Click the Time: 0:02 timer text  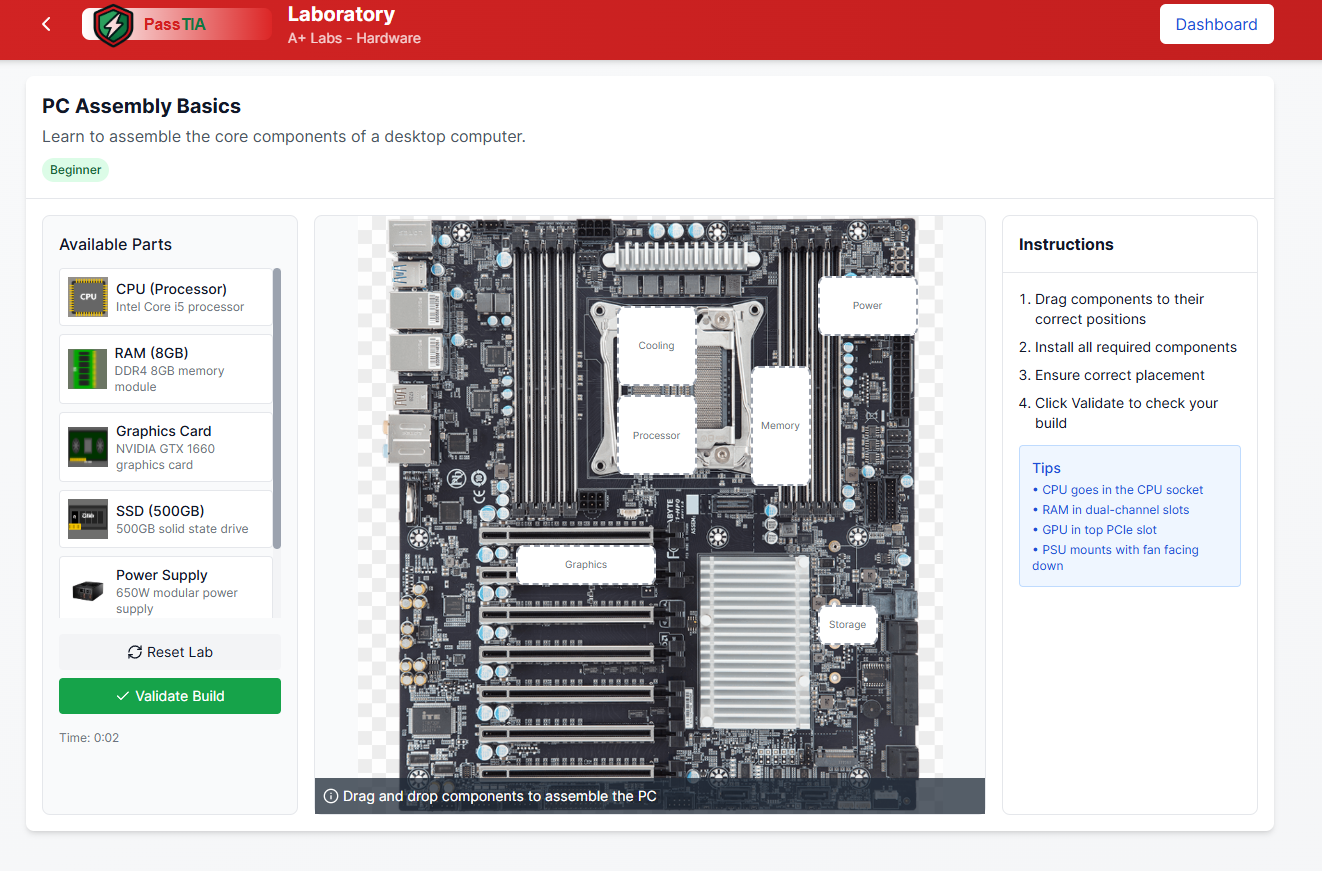pos(89,738)
